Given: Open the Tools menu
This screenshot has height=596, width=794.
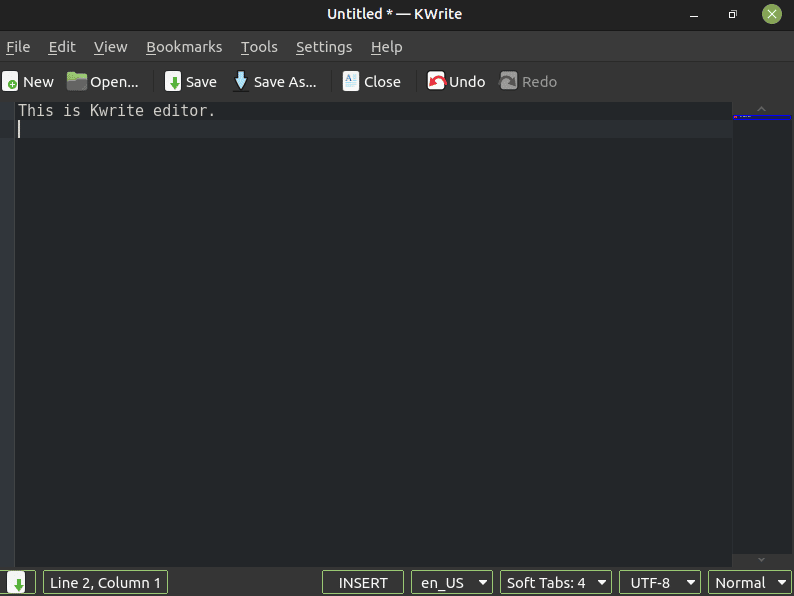Looking at the screenshot, I should [259, 47].
